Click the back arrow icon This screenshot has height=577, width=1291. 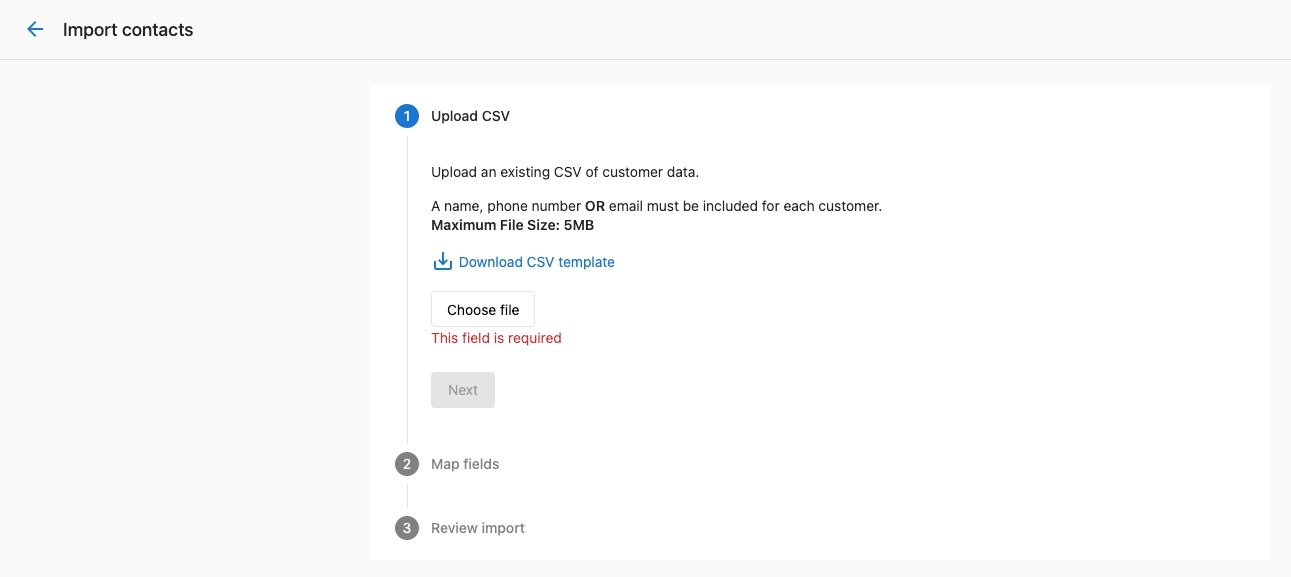(x=35, y=30)
